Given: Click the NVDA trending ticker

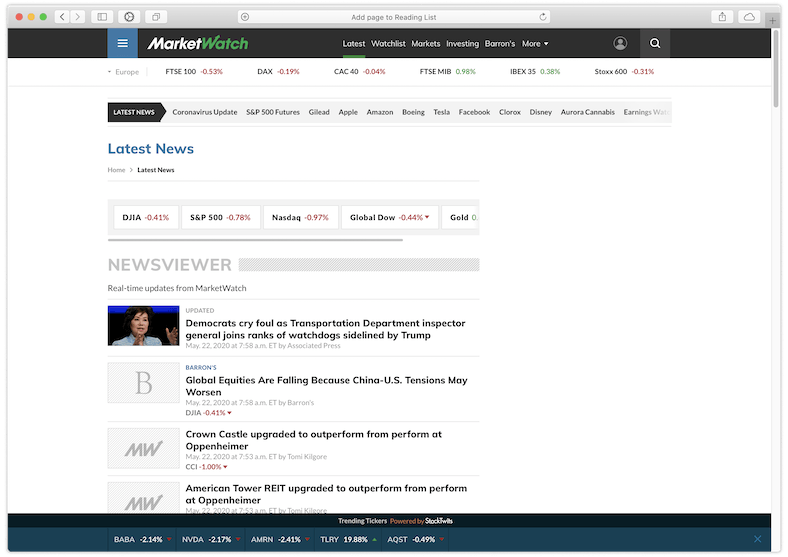Looking at the screenshot, I should point(211,539).
